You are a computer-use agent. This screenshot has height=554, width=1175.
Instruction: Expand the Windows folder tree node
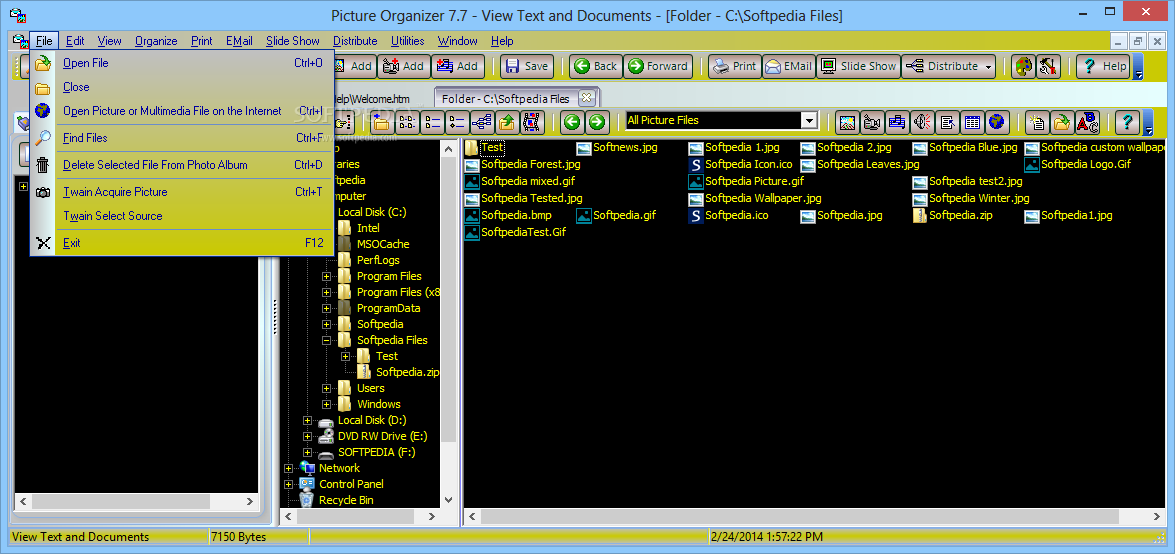[x=327, y=404]
